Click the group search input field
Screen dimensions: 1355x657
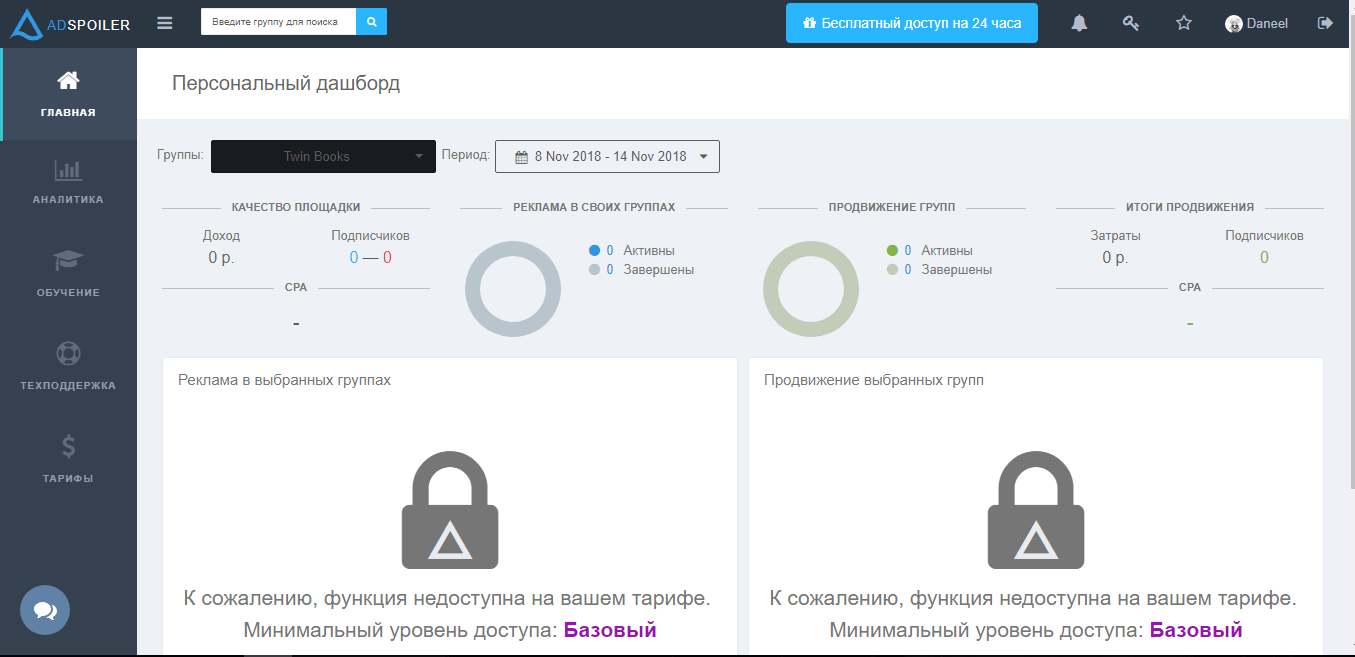278,22
